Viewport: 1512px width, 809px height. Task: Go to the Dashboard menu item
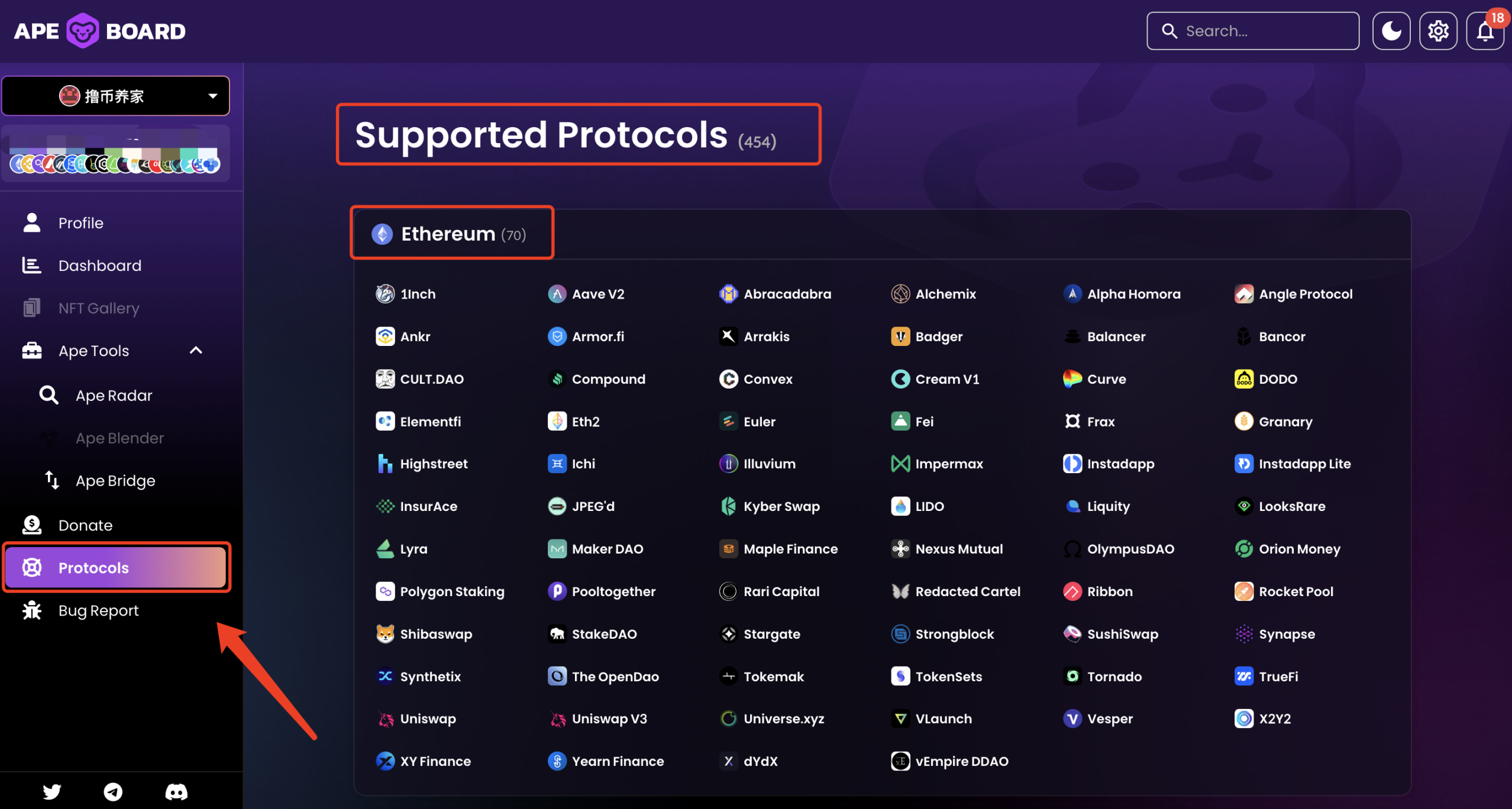tap(99, 266)
